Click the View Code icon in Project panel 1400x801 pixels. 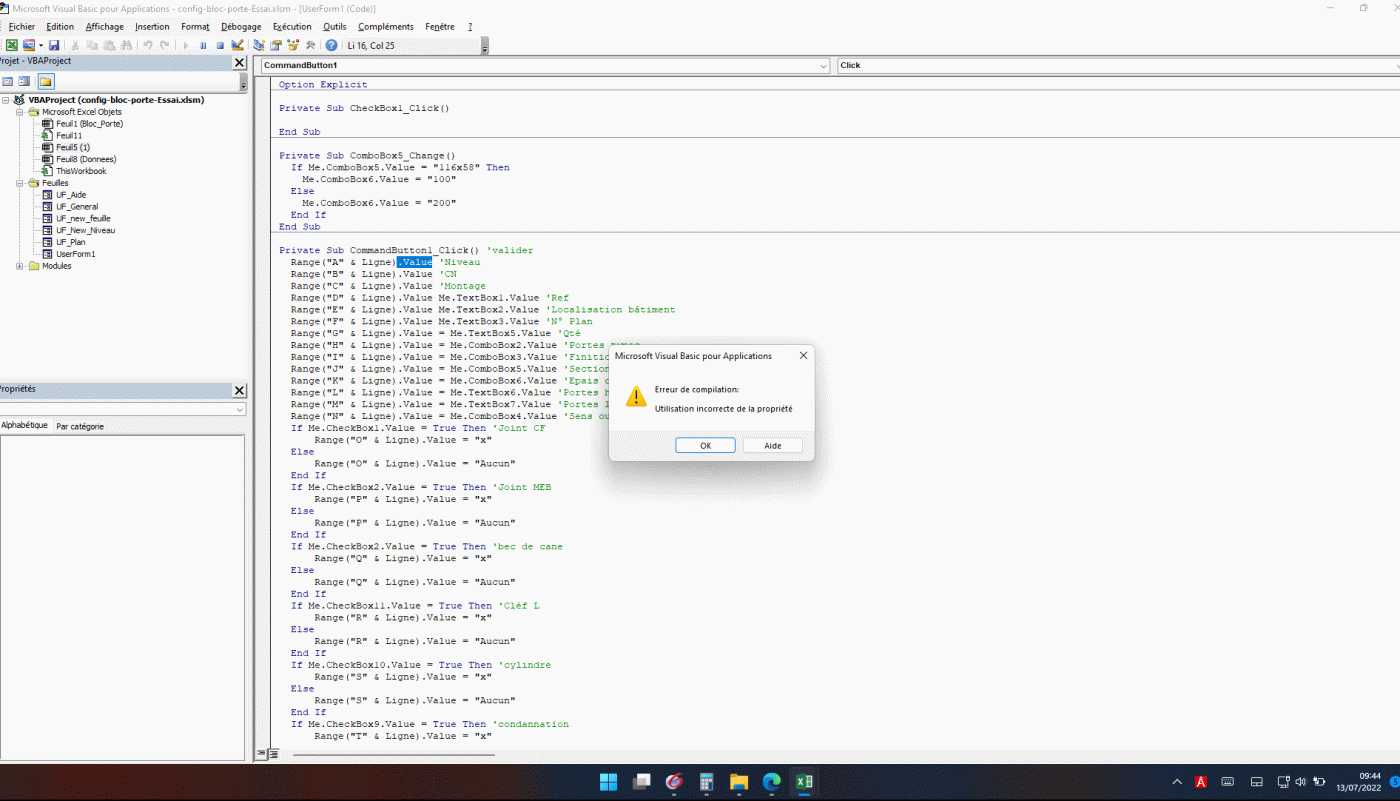8,81
